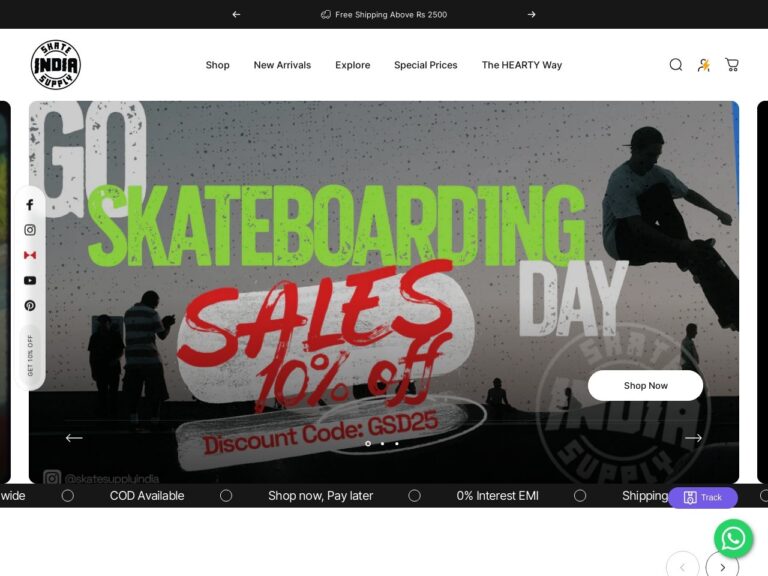Select the first banner slide dot
The image size is (768, 576).
368,444
